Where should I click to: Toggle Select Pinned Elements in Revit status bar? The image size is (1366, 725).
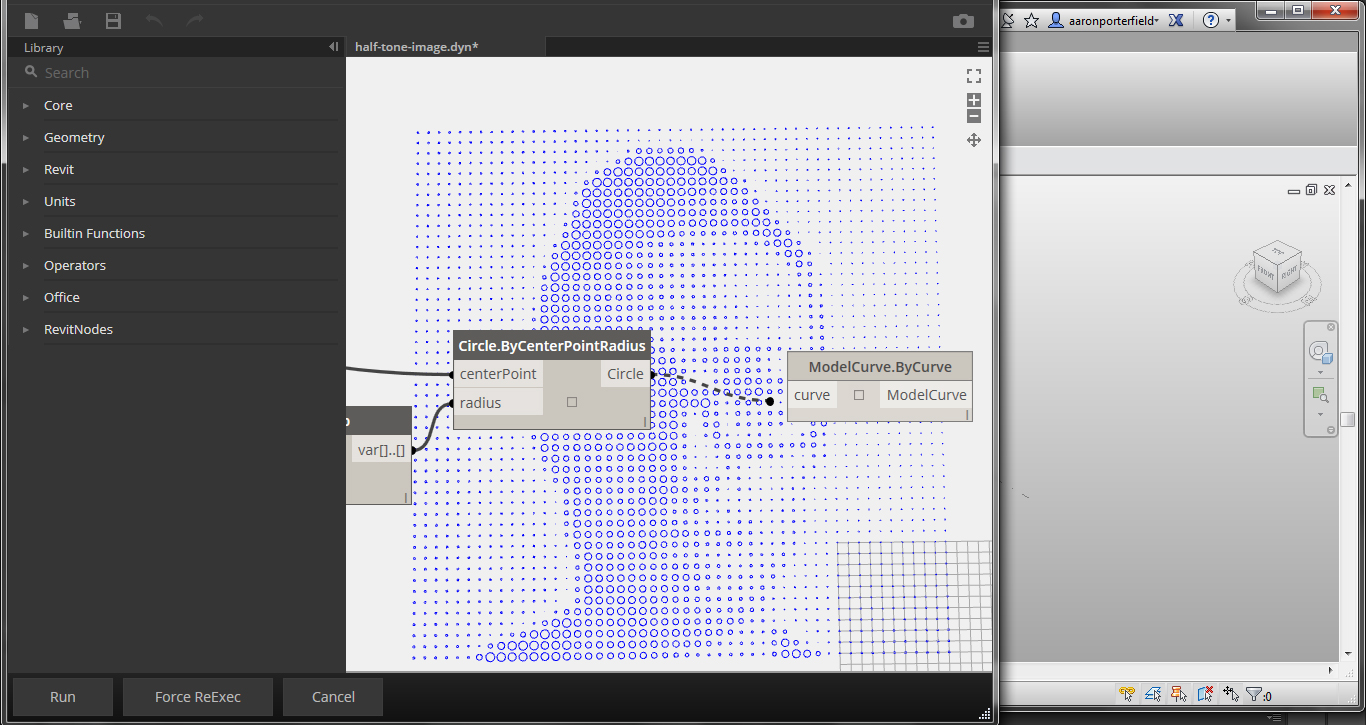point(1179,694)
